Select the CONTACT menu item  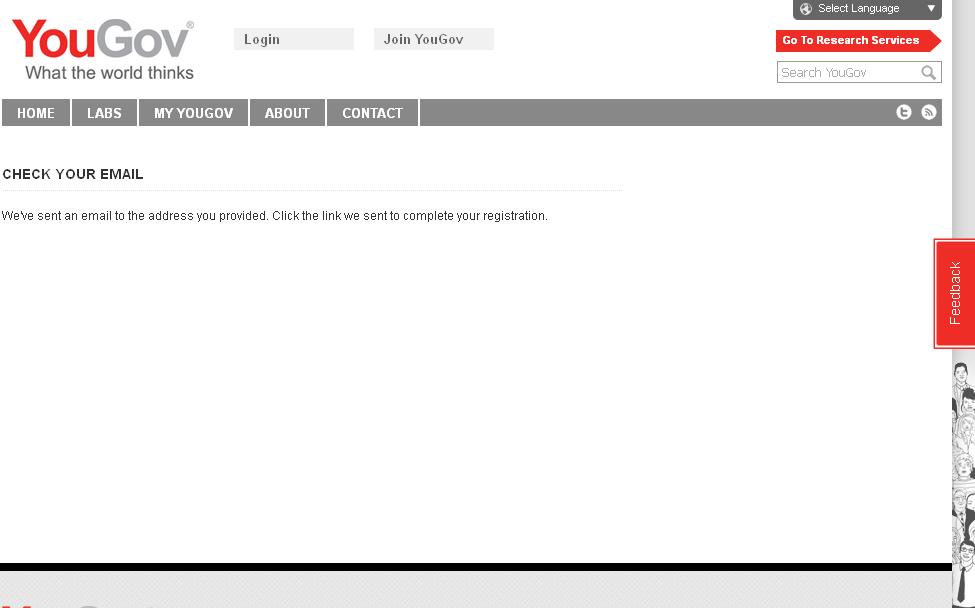coord(372,113)
